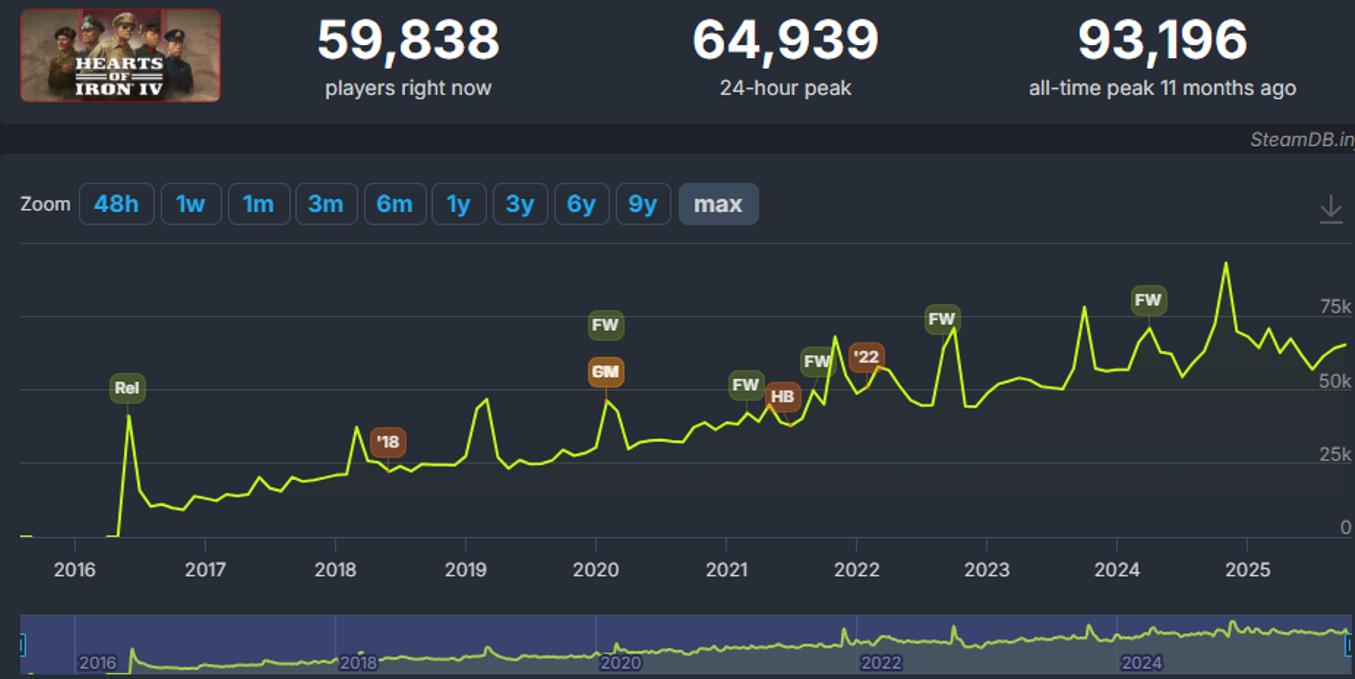Set chart zoom to 1m
Viewport: 1355px width, 679px height.
(x=259, y=204)
